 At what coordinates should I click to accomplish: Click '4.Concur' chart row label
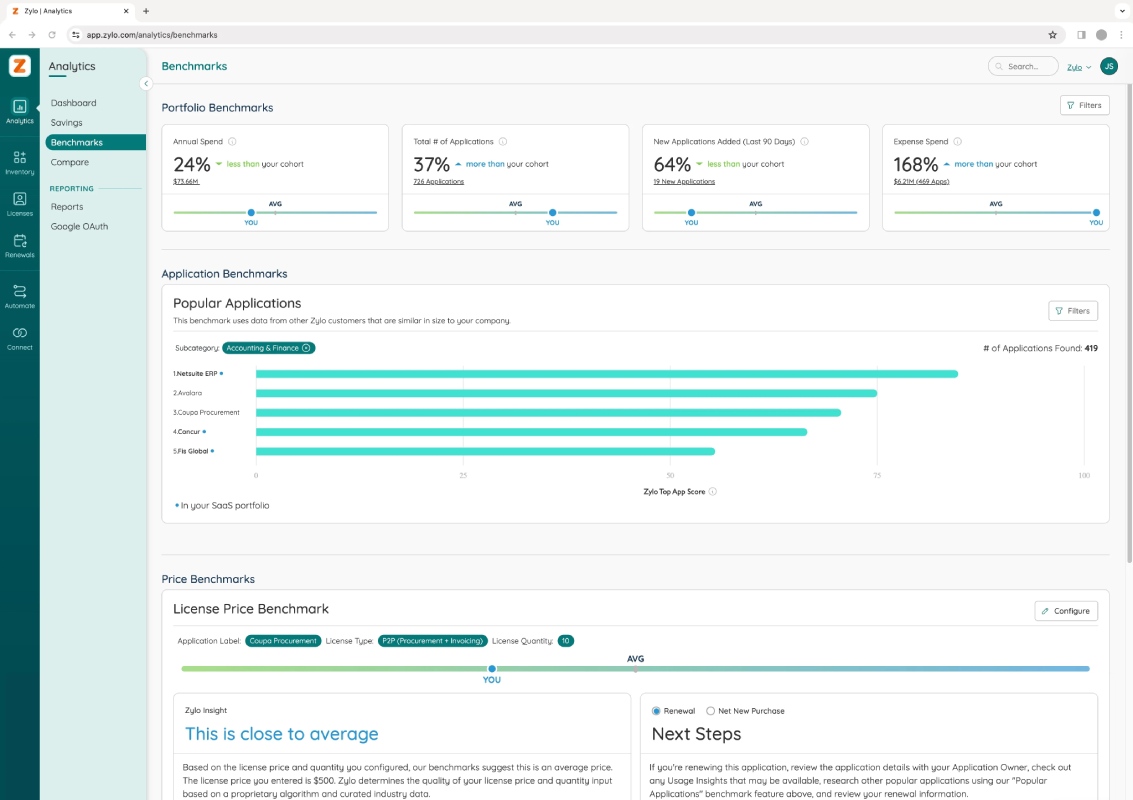click(186, 432)
